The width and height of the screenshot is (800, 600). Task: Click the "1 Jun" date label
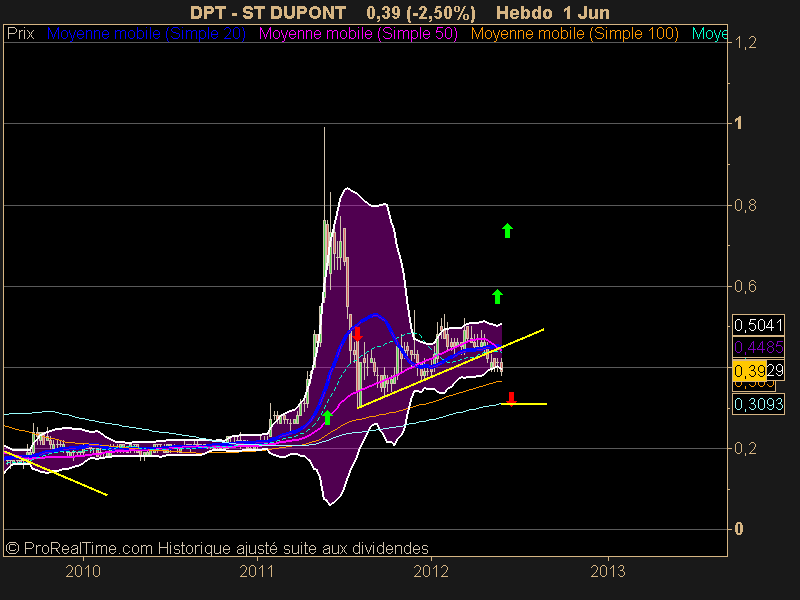click(x=587, y=12)
